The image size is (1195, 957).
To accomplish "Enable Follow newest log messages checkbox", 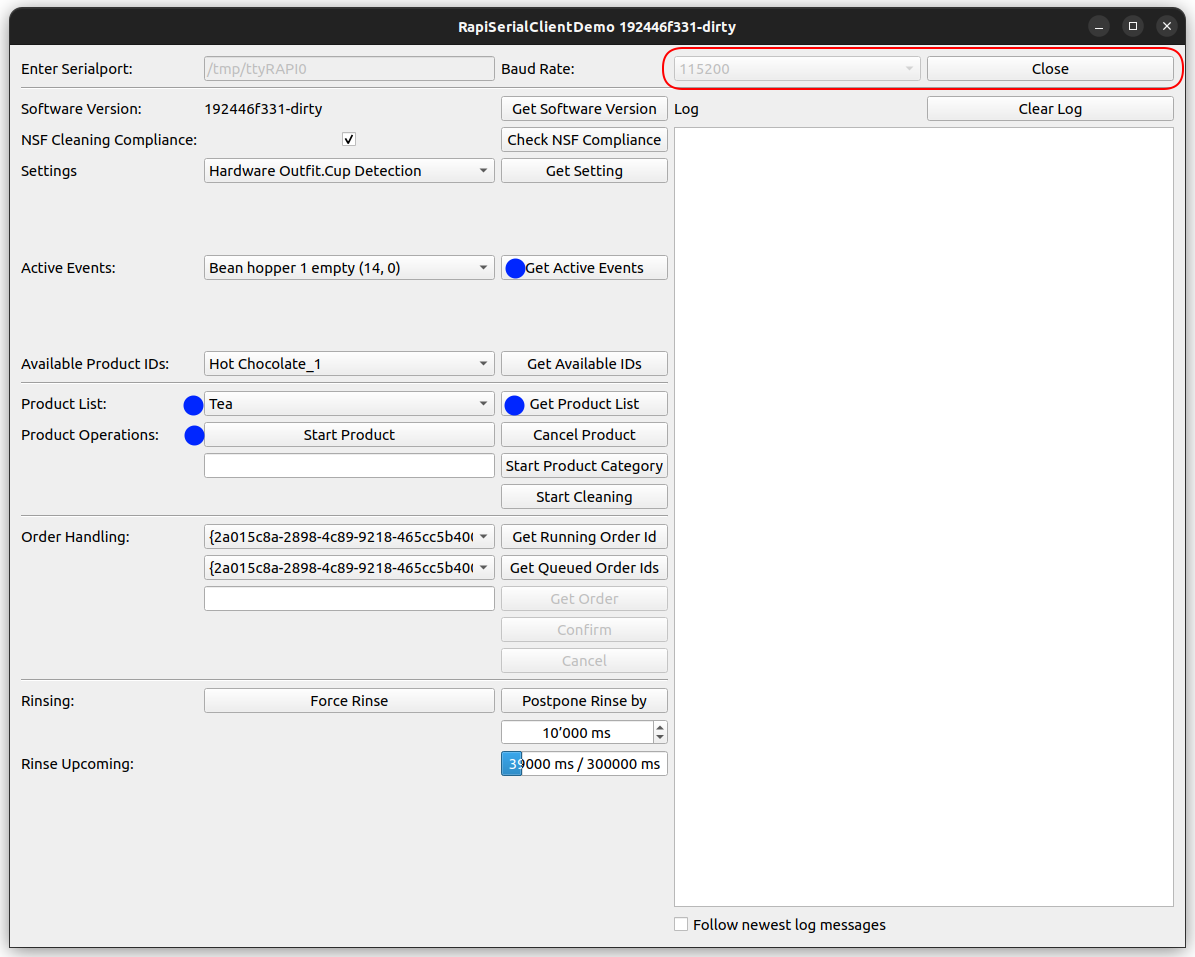I will click(681, 925).
